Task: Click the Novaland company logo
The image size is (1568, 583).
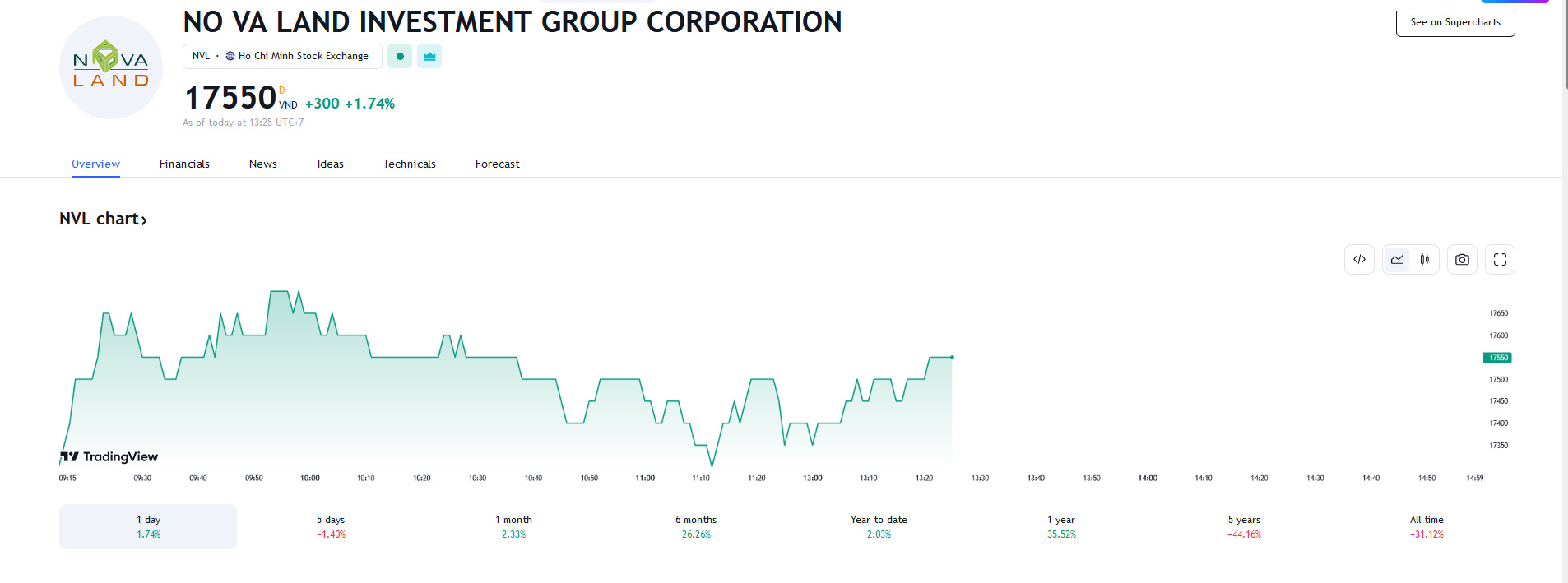Action: click(x=111, y=68)
